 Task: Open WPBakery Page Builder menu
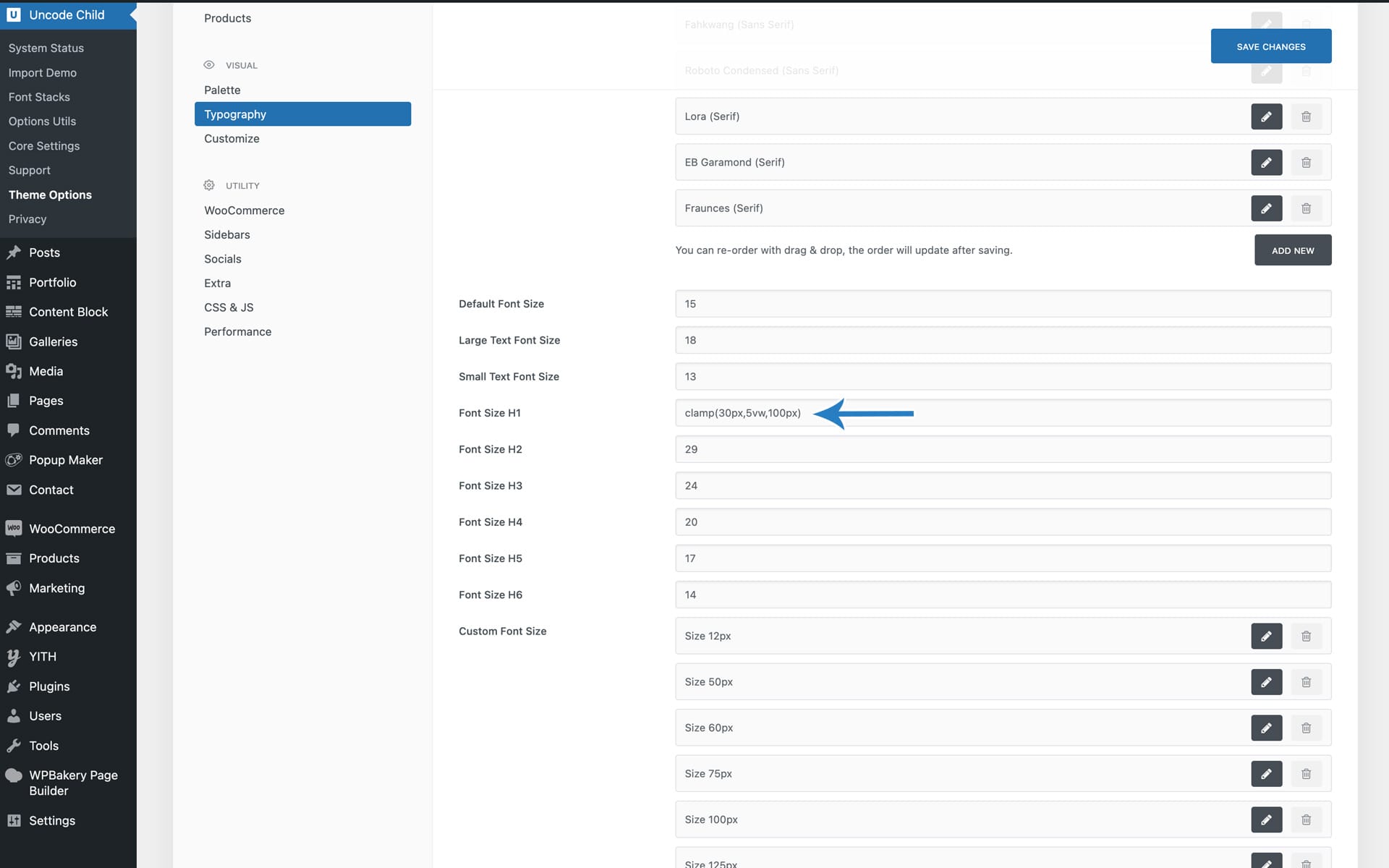point(72,783)
